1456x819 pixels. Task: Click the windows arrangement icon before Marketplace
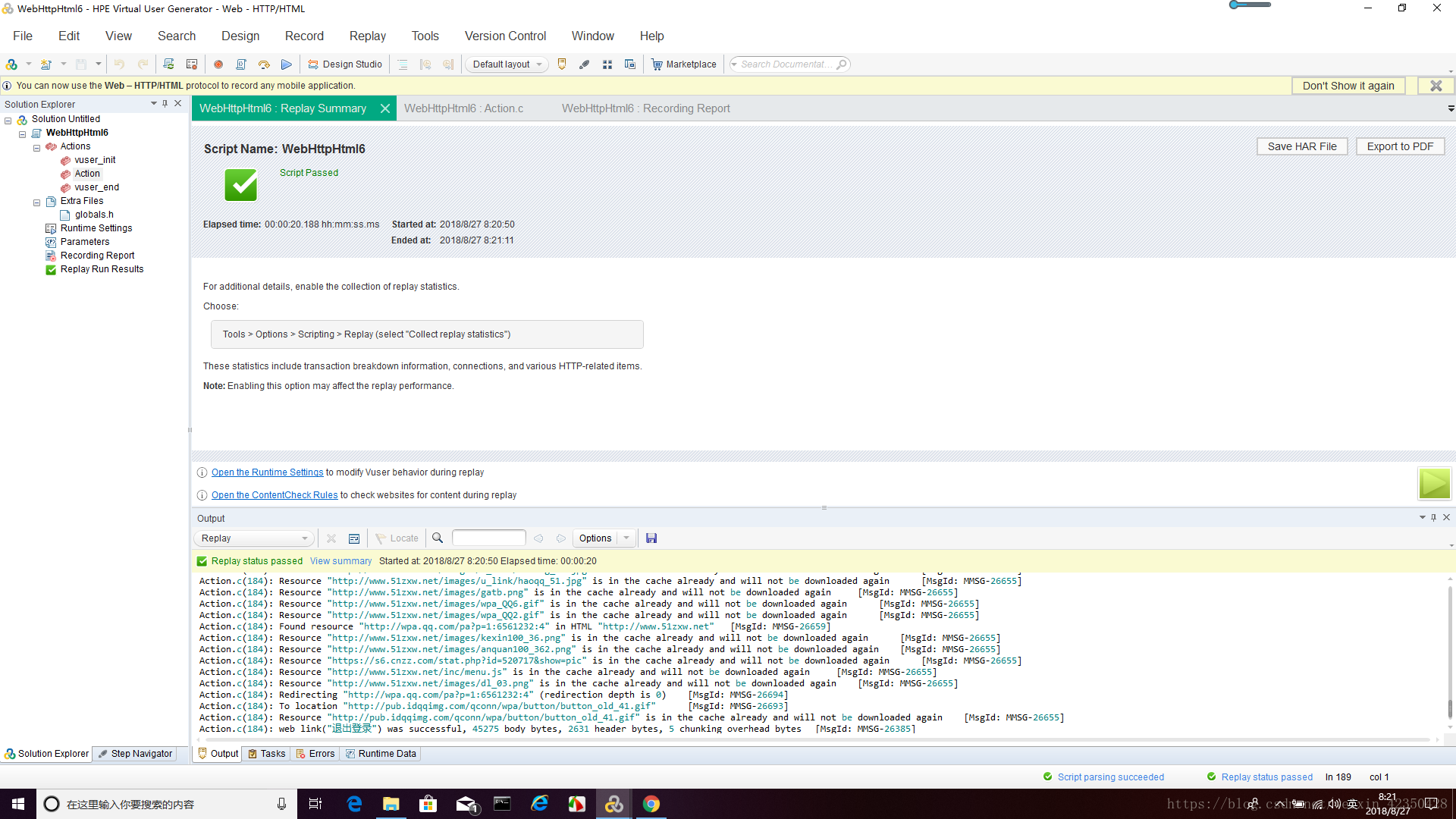630,64
